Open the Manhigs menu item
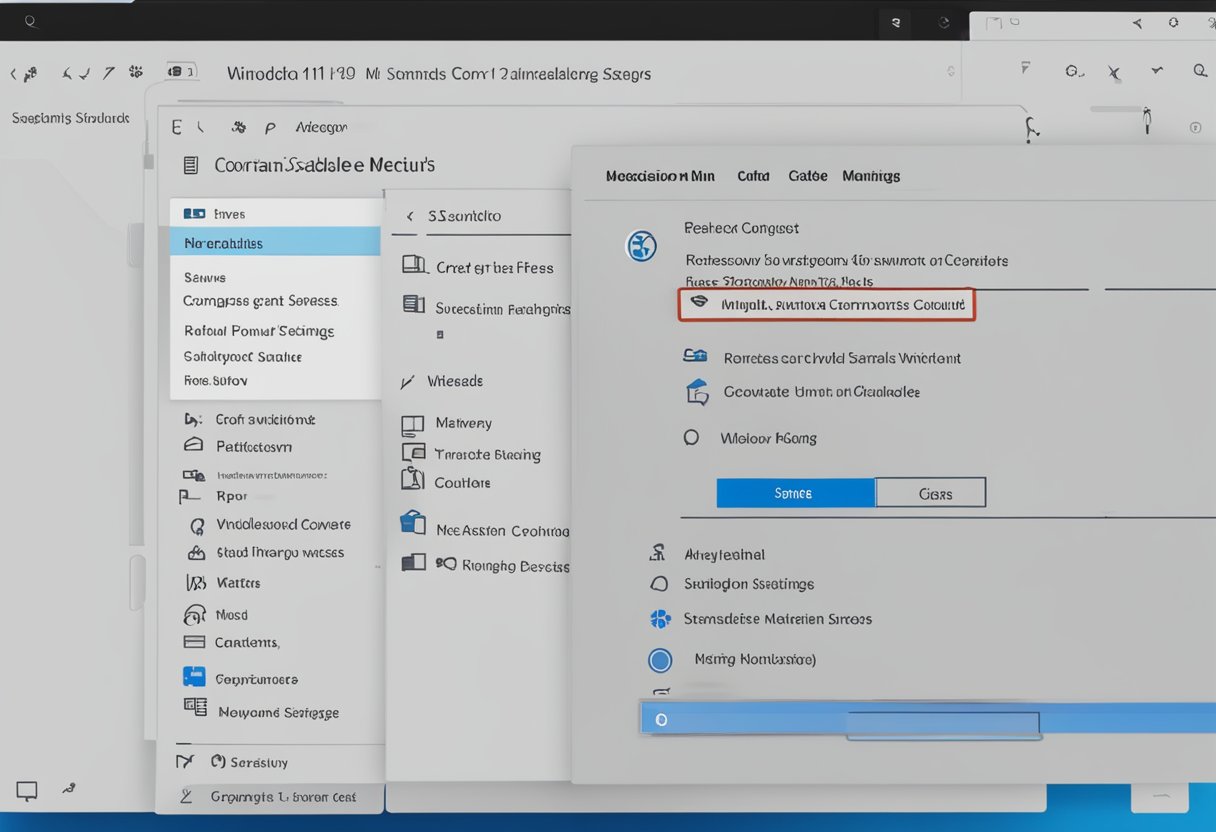 (870, 175)
